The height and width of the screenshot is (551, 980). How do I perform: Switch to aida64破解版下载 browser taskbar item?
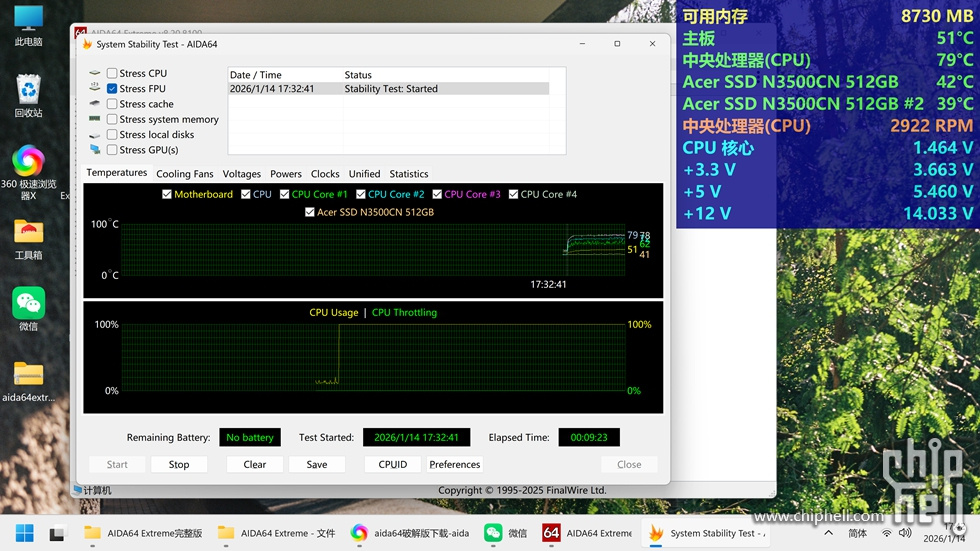click(410, 533)
